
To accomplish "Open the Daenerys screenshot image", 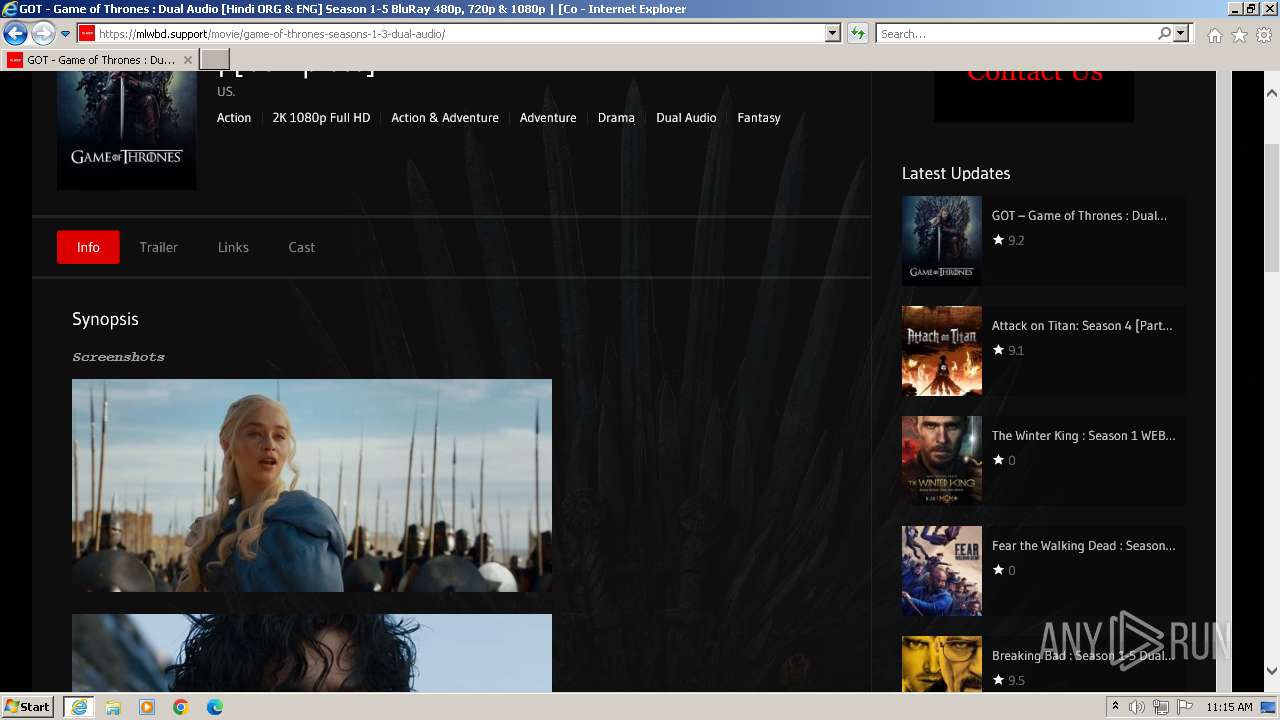I will click(312, 485).
